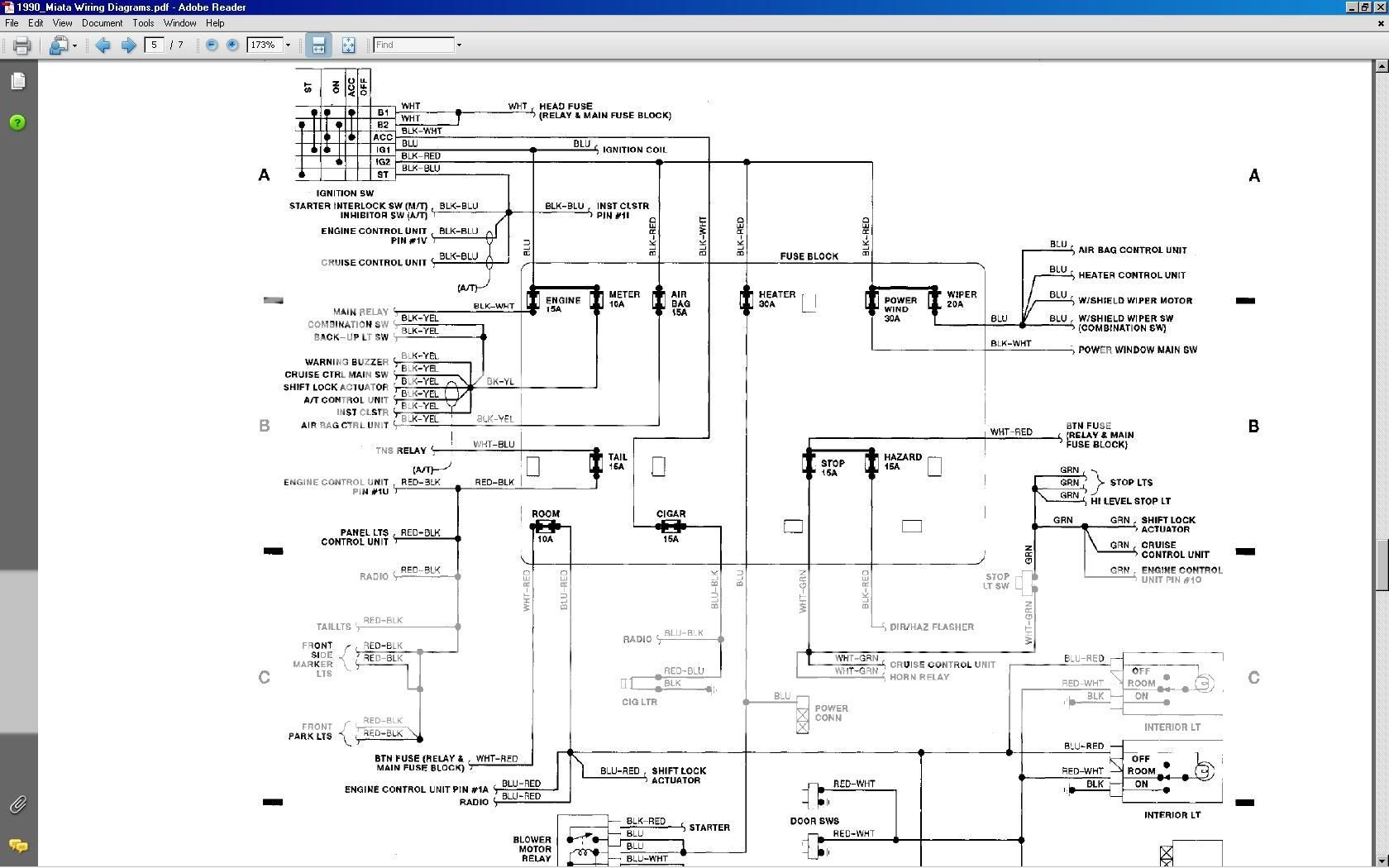Image resolution: width=1389 pixels, height=868 pixels.
Task: Click the 'HEATER 30A' fuse label
Action: pos(776,299)
